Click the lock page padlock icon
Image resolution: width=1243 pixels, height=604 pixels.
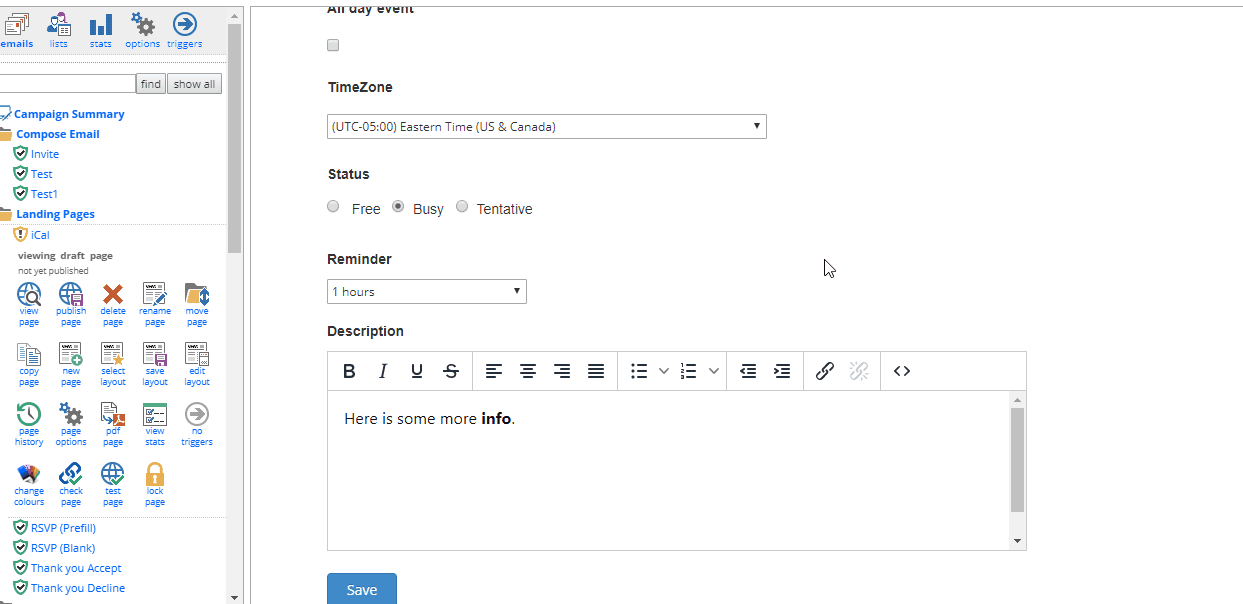[x=155, y=475]
